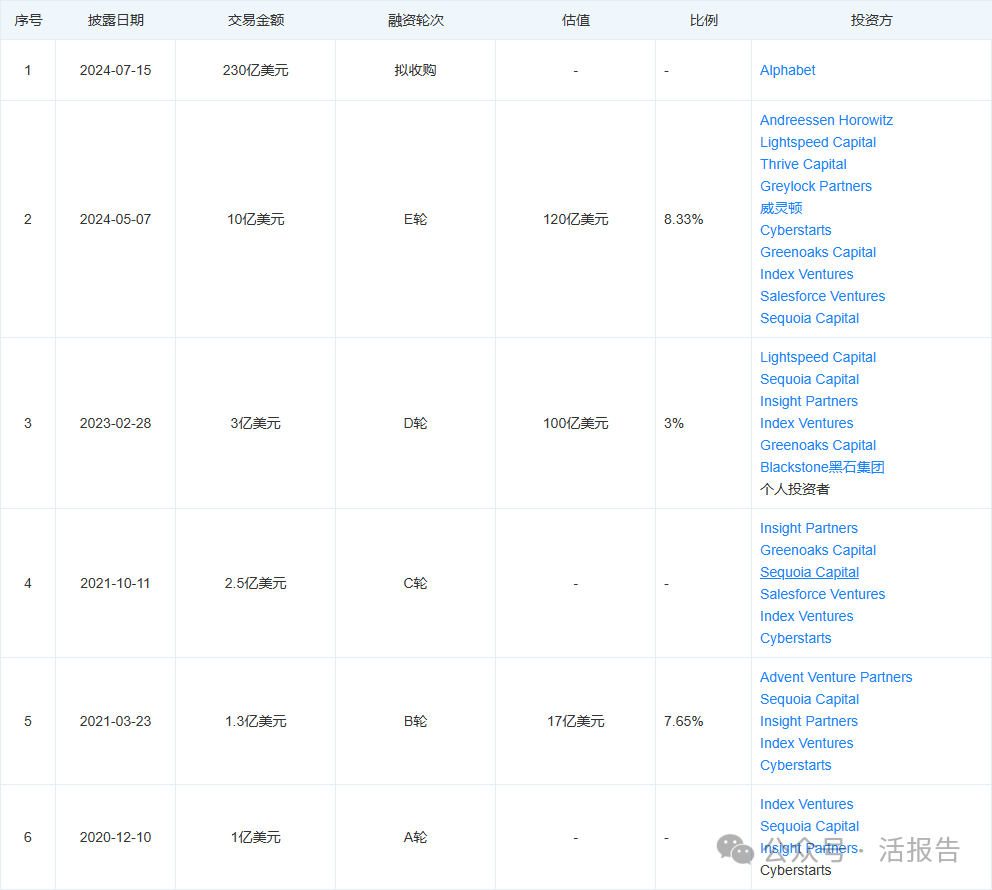Click the 披露日期 column header
The height and width of the screenshot is (890, 992).
coord(115,20)
